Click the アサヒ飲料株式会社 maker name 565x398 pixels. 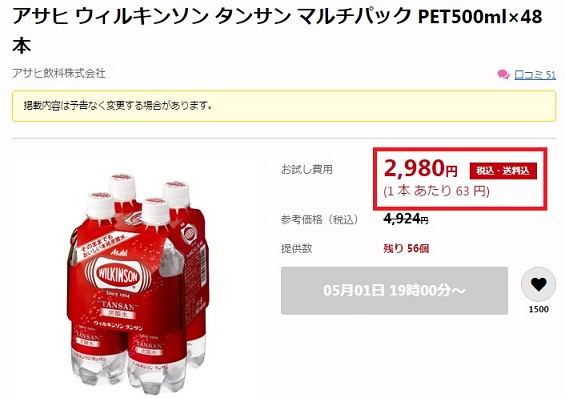pos(59,73)
